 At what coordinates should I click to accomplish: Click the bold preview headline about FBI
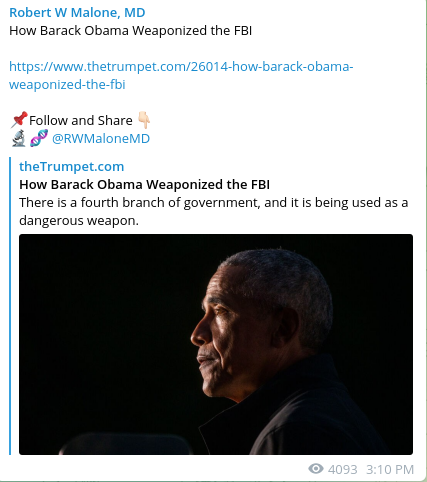click(144, 184)
